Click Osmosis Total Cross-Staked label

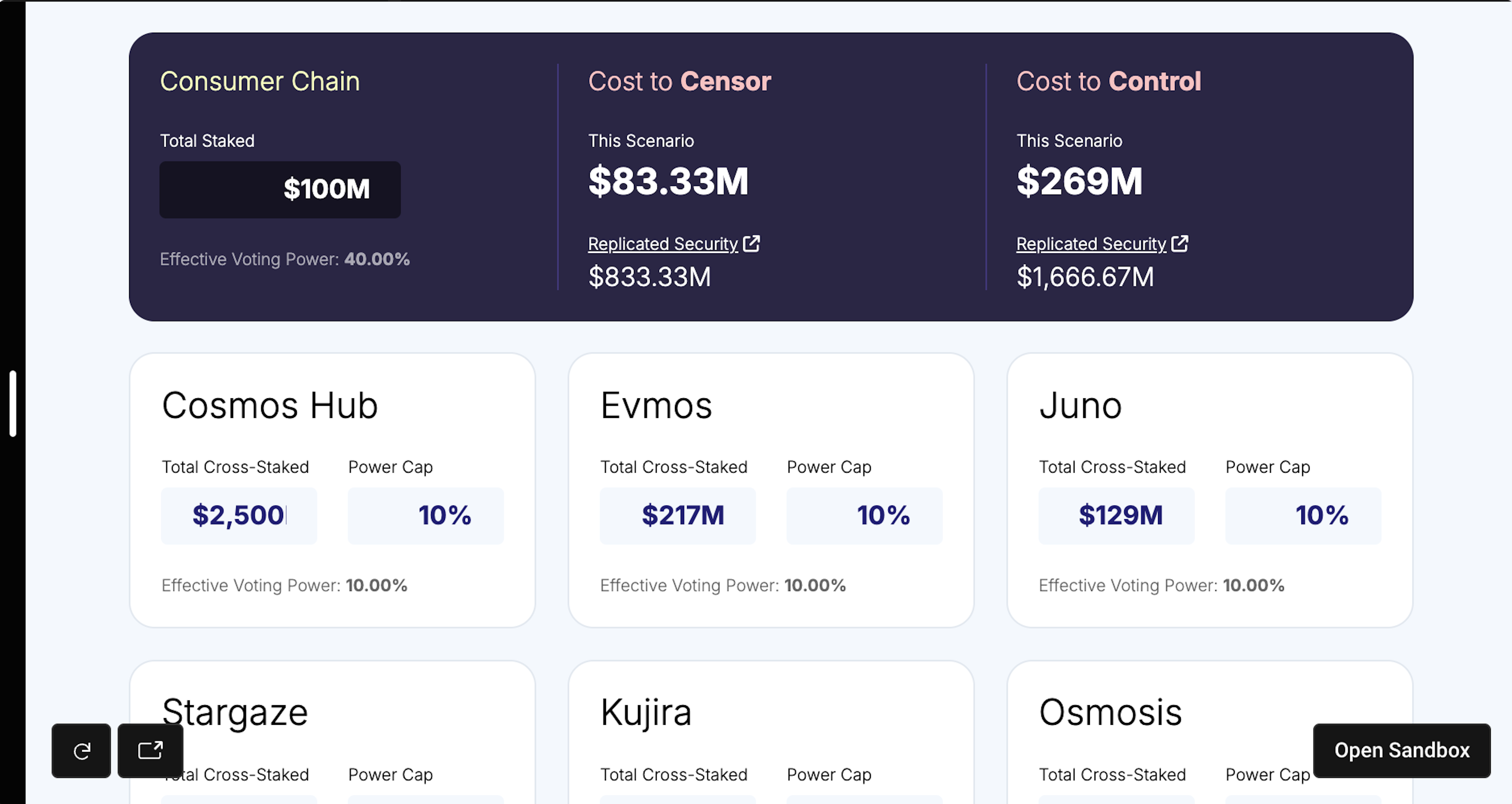pyautogui.click(x=1112, y=774)
